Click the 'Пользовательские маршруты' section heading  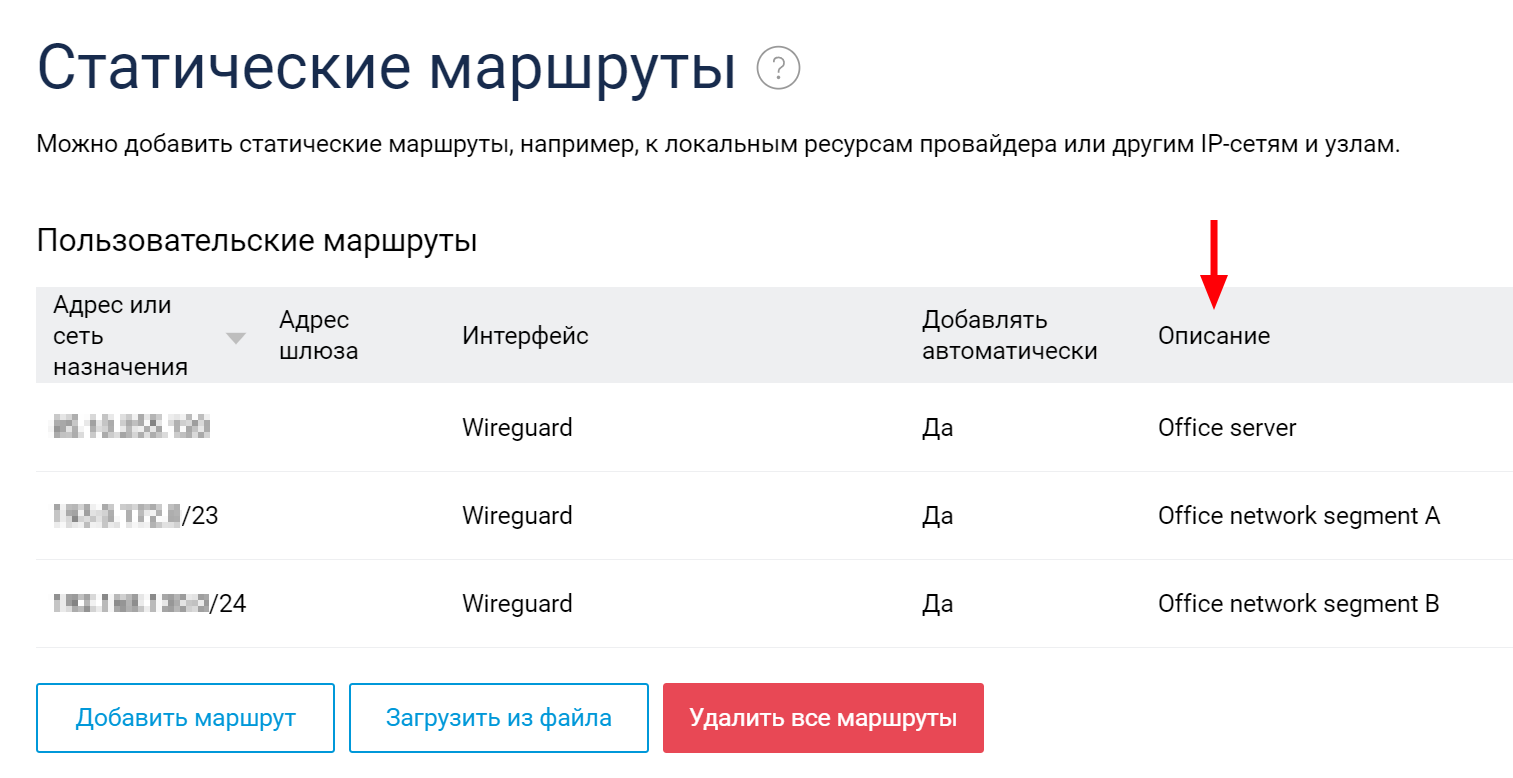256,241
